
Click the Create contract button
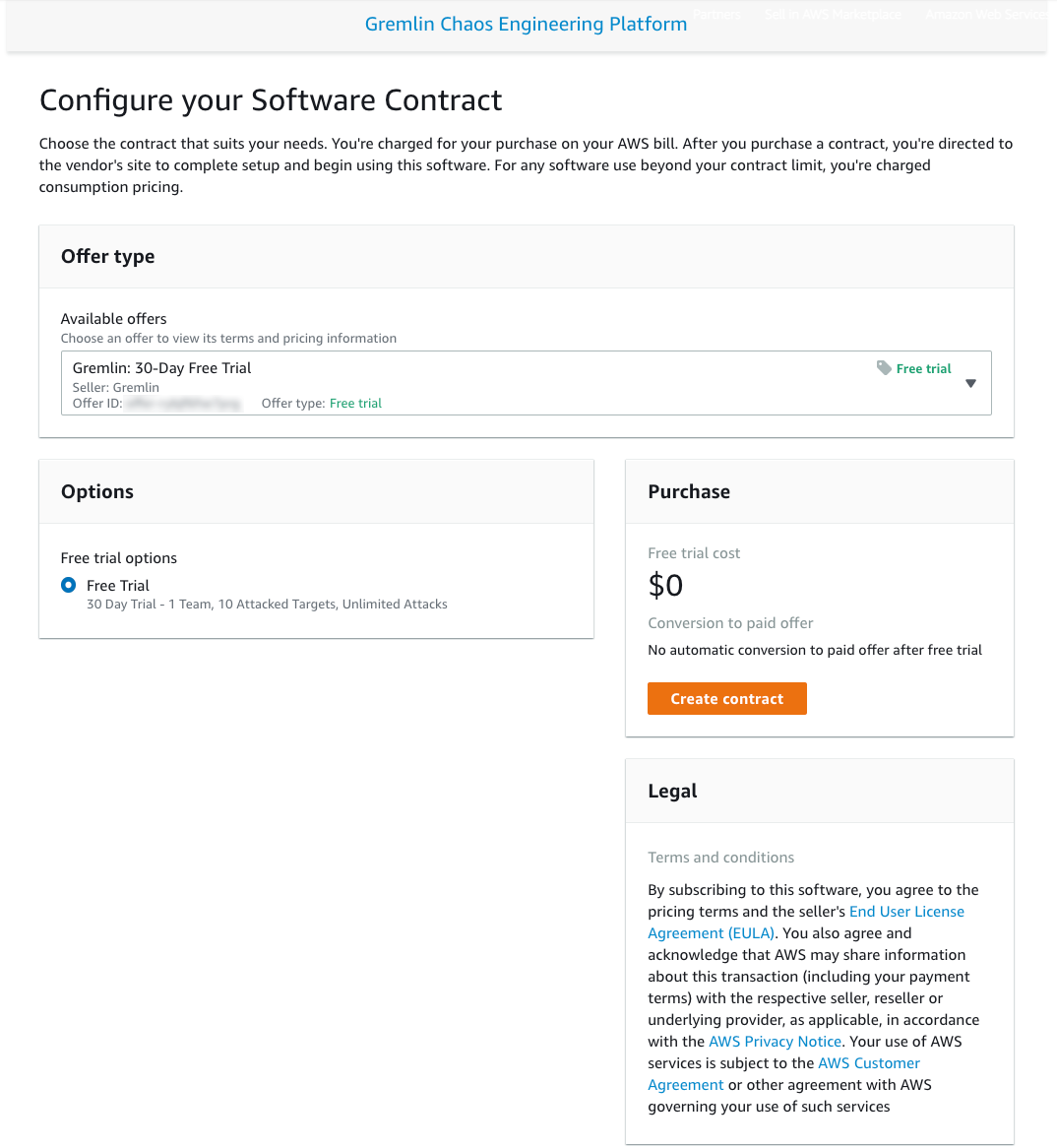click(x=727, y=698)
